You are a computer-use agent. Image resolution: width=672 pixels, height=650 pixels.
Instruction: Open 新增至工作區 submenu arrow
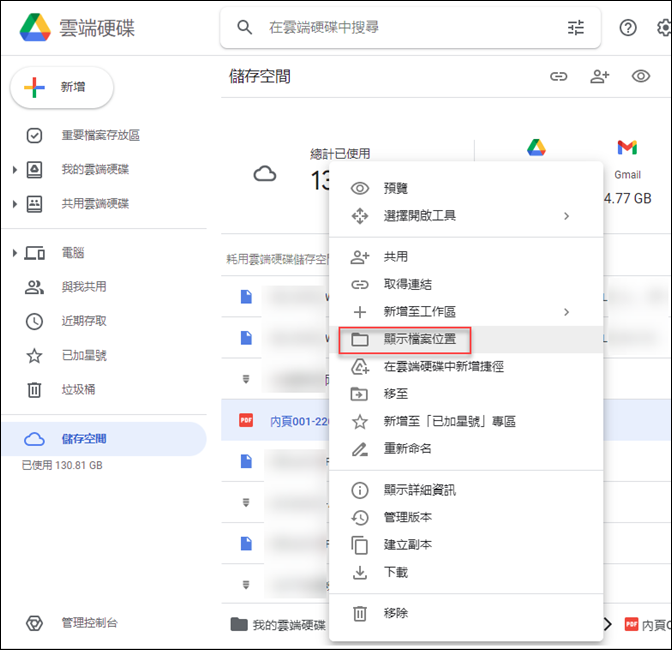click(567, 312)
